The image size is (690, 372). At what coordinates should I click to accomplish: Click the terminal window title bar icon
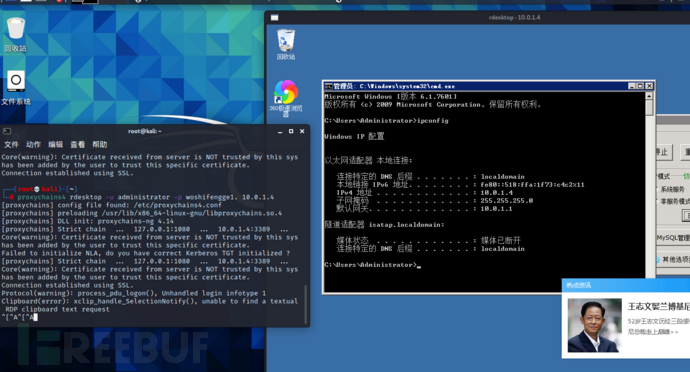[7, 131]
